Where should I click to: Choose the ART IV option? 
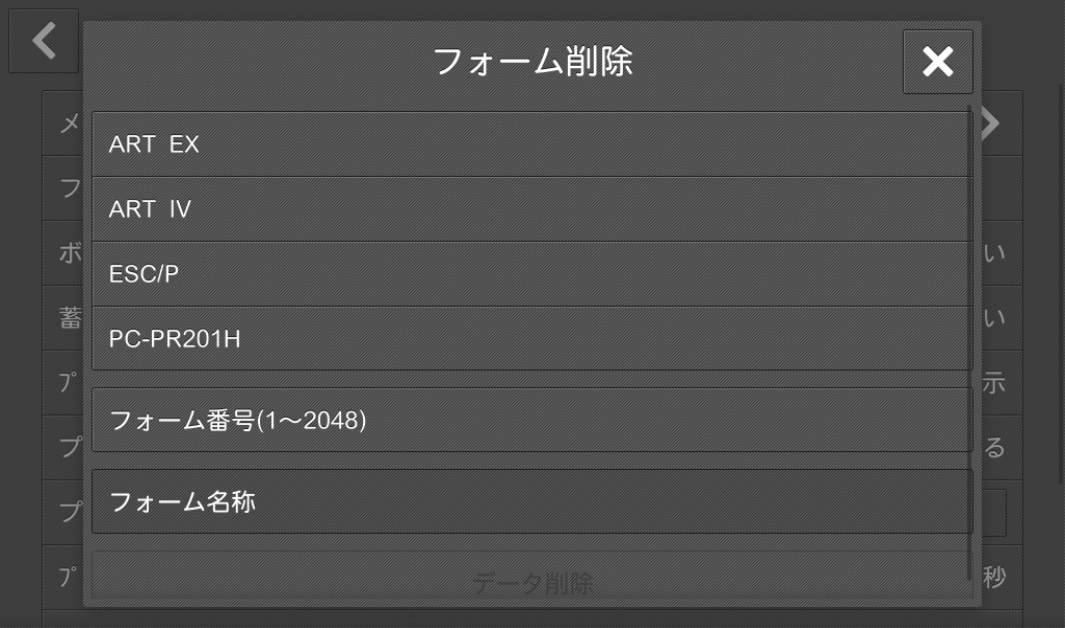(x=532, y=209)
